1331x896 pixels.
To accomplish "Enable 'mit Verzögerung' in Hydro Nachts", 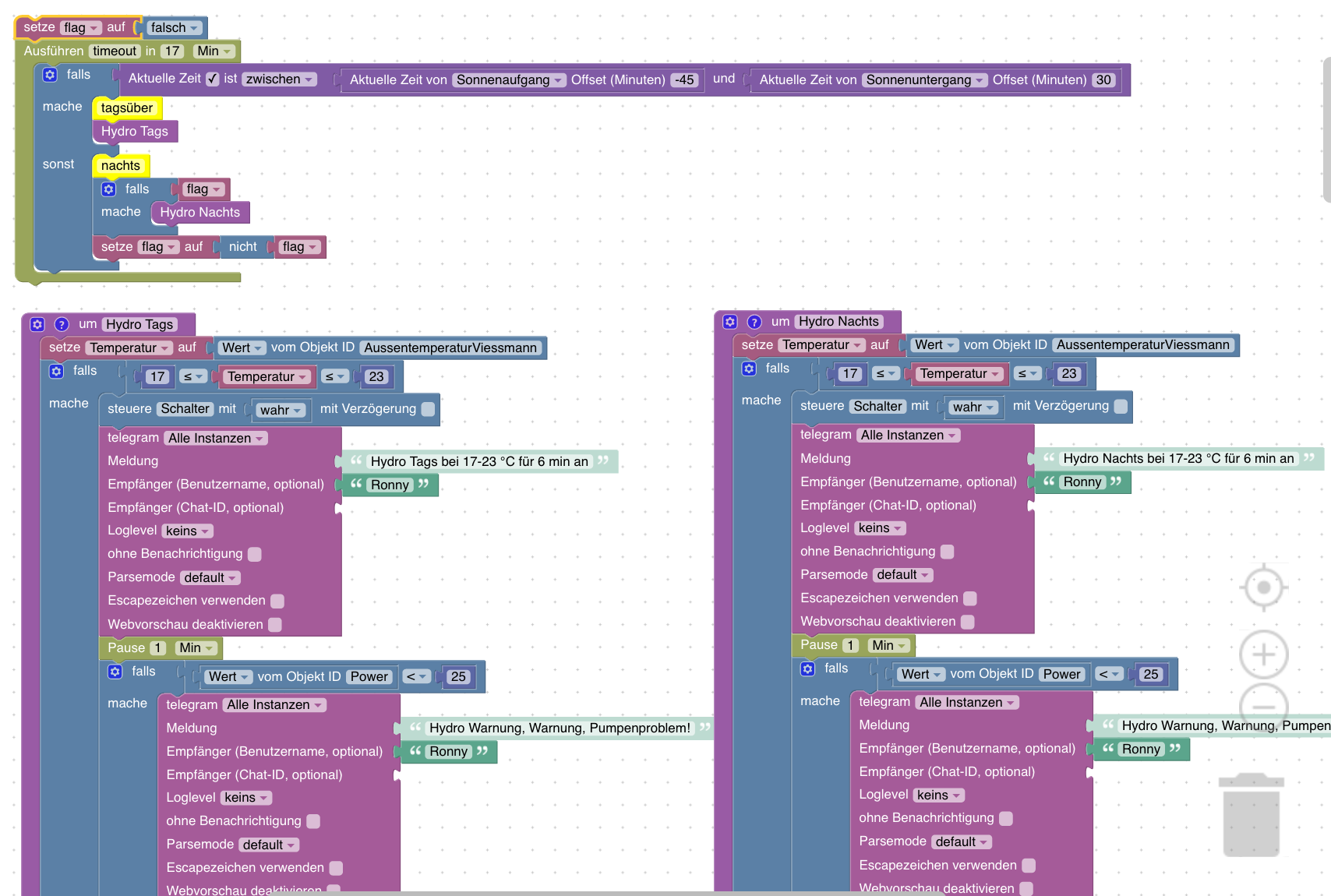I will pyautogui.click(x=1121, y=406).
